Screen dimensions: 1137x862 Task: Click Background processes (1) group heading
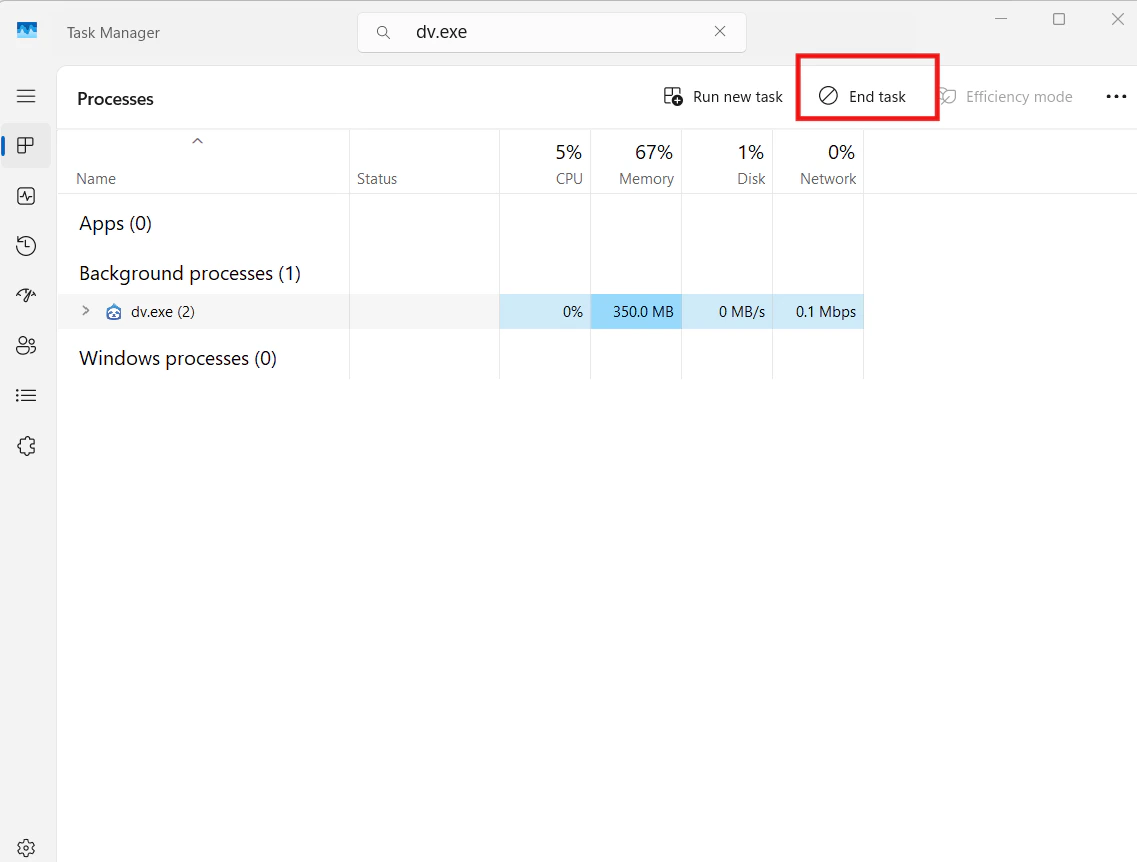(190, 273)
